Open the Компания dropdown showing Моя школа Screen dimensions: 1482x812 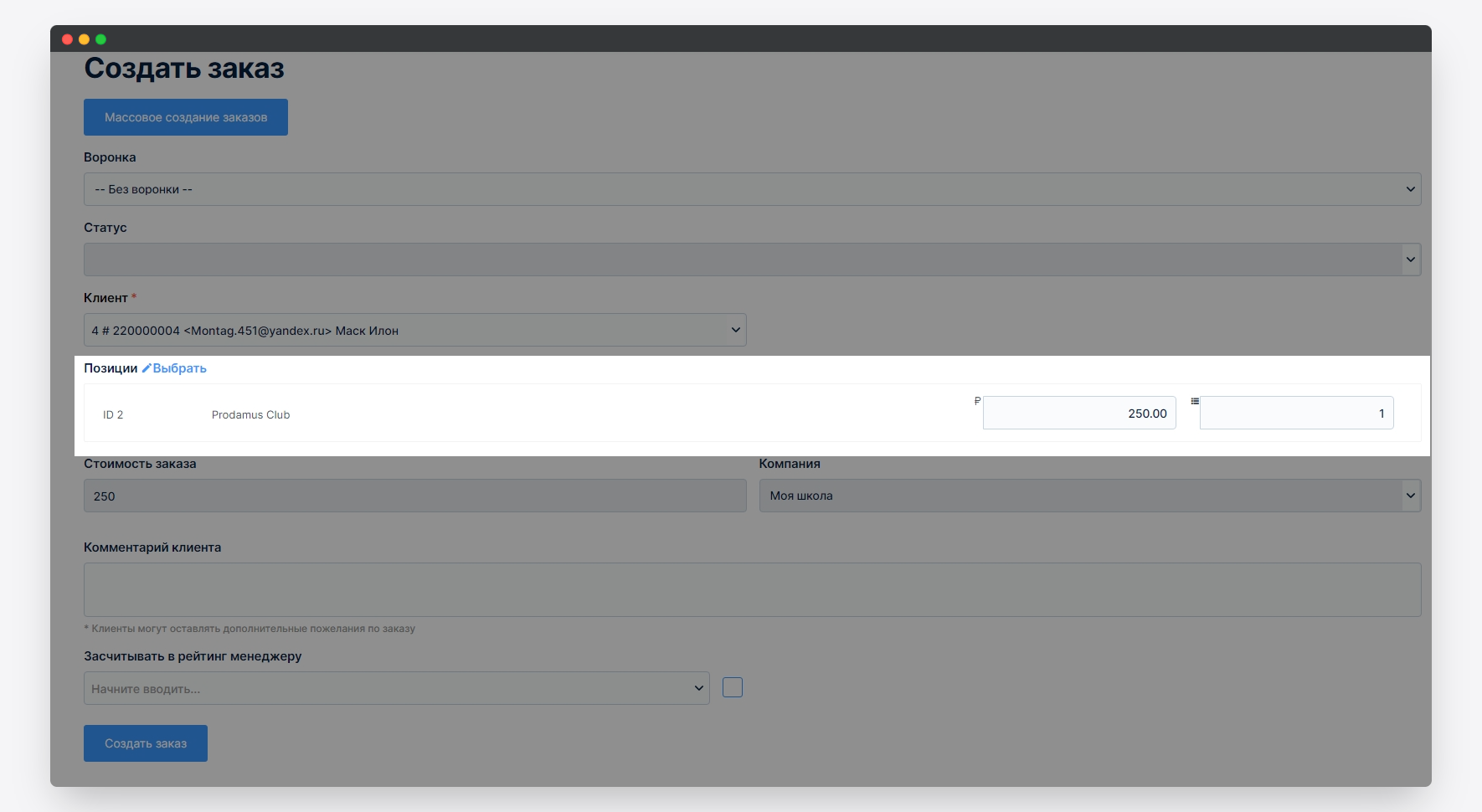tap(1089, 496)
